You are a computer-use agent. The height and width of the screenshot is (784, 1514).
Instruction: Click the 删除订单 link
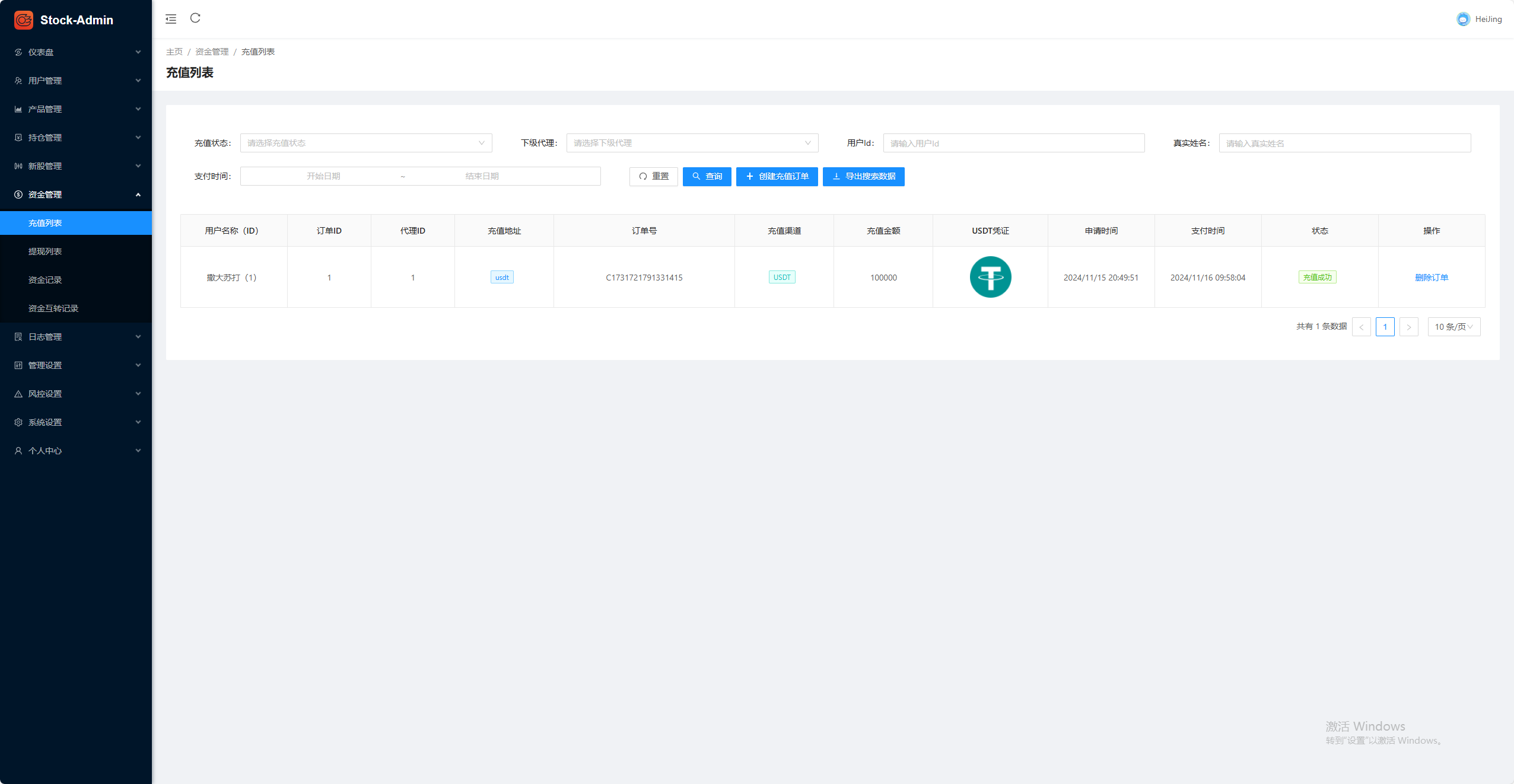(1431, 278)
